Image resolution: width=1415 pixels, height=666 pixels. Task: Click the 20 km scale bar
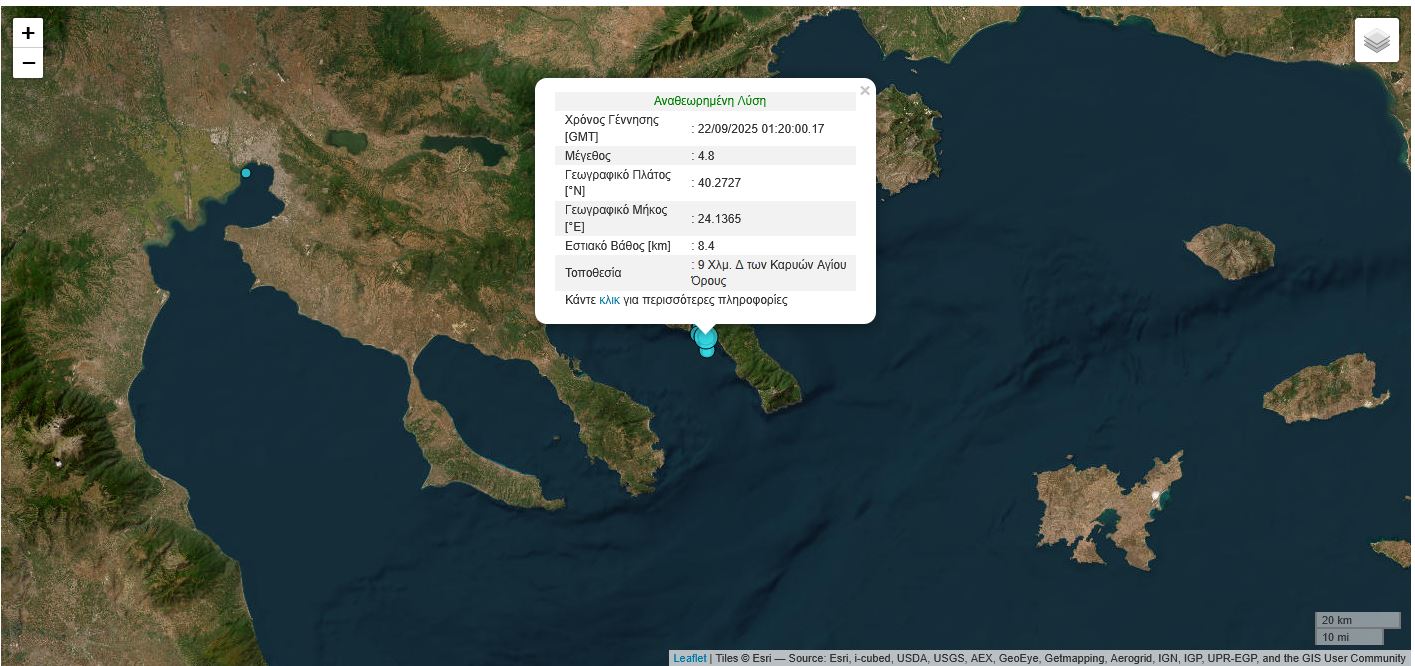pos(1356,620)
